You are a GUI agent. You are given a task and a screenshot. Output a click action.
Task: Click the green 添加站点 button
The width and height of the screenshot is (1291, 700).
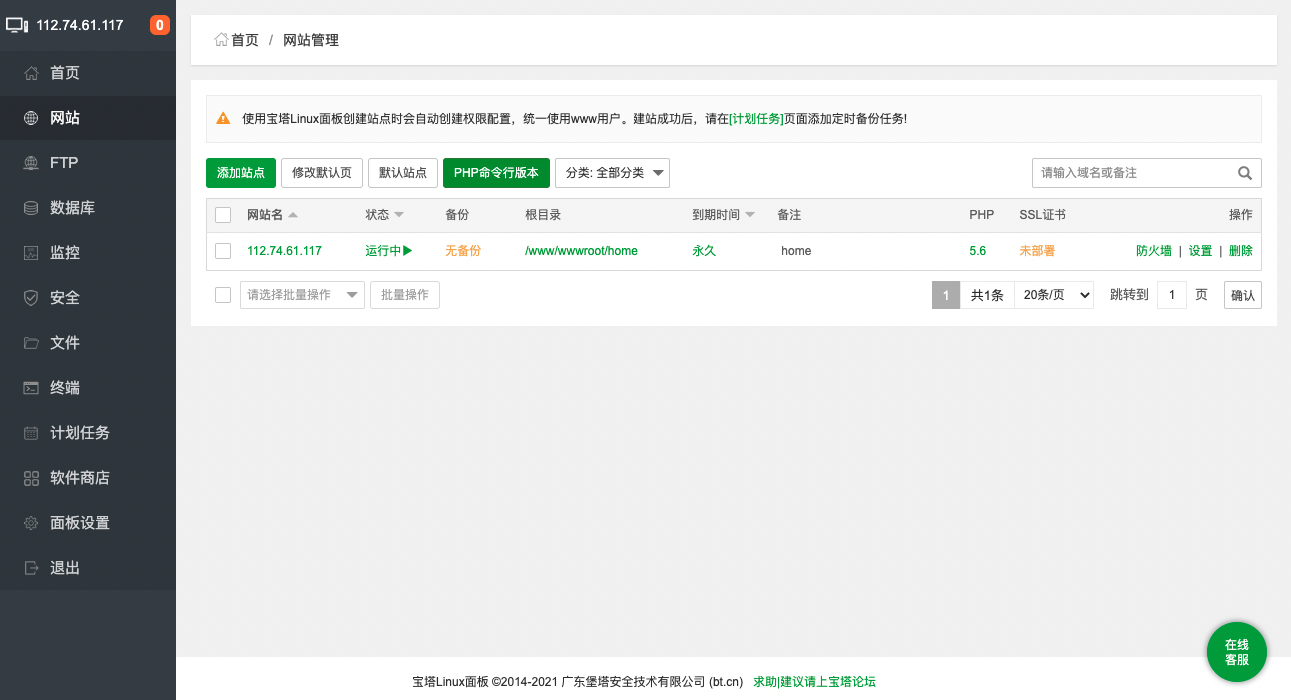click(x=241, y=173)
